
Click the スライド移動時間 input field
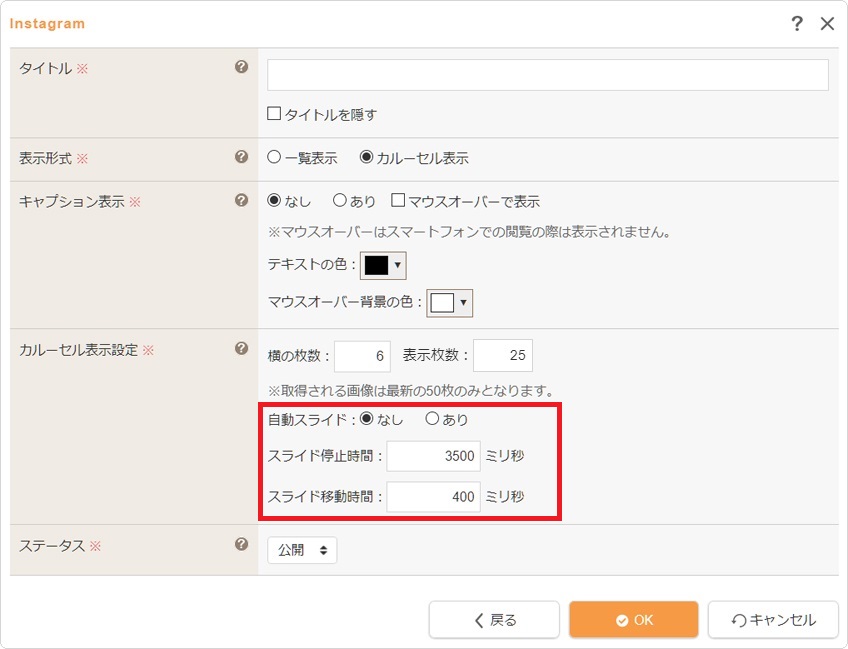434,496
